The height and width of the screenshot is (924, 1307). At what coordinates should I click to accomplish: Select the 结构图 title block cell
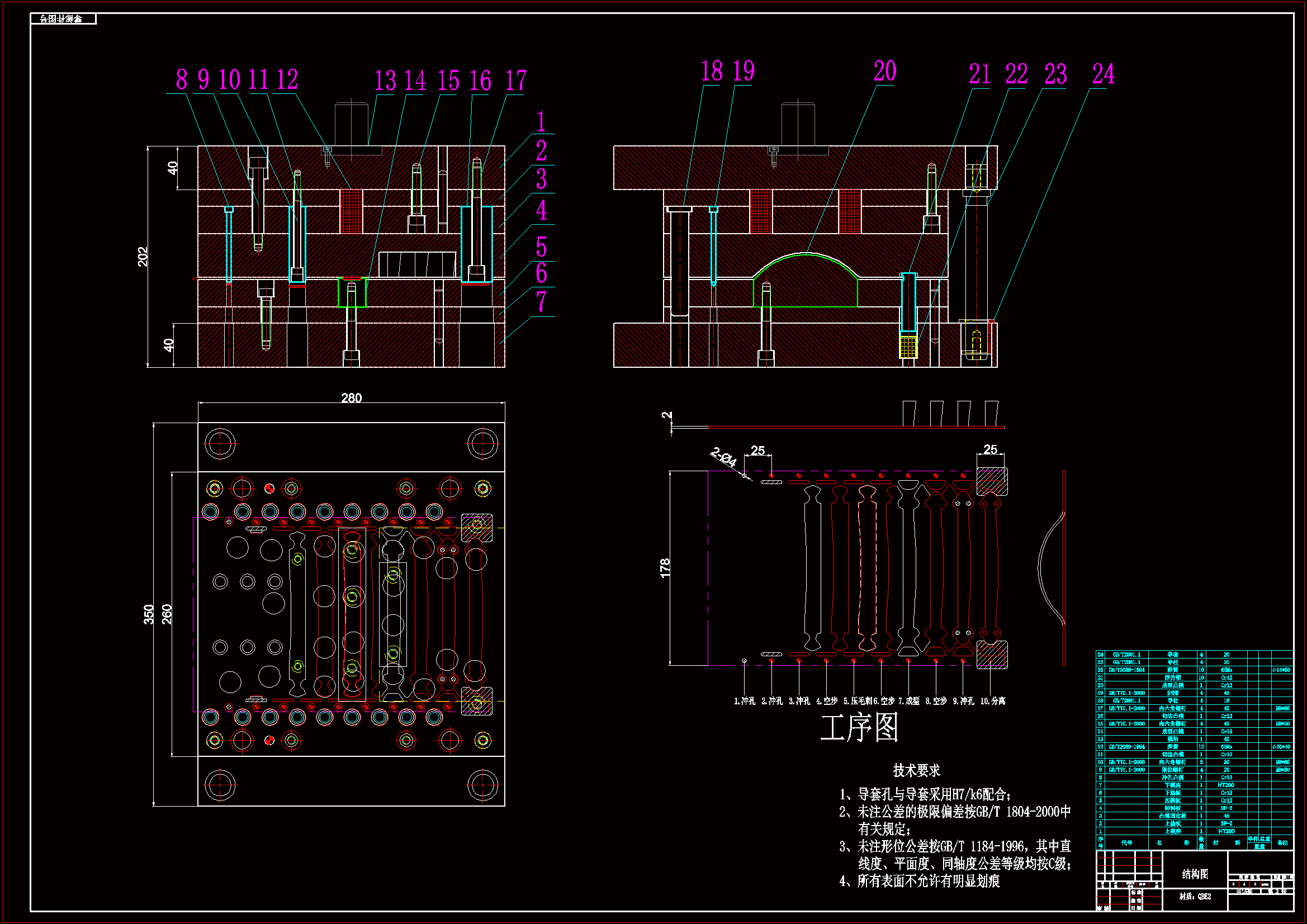tap(1194, 874)
